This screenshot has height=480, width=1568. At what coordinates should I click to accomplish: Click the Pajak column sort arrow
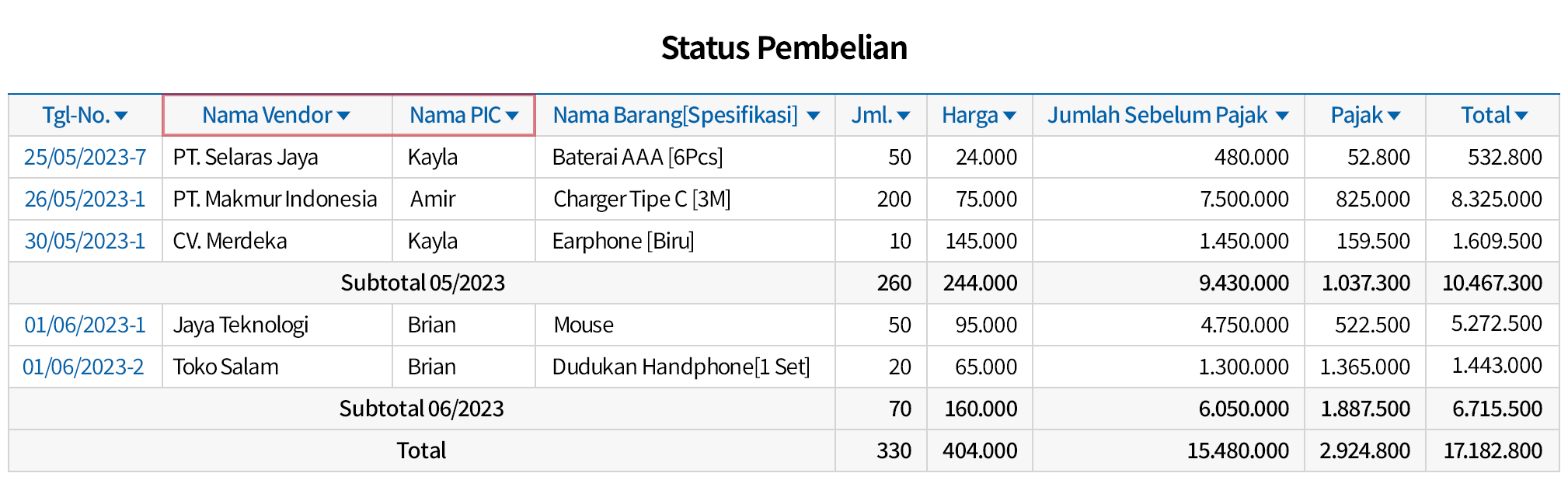tap(1394, 117)
